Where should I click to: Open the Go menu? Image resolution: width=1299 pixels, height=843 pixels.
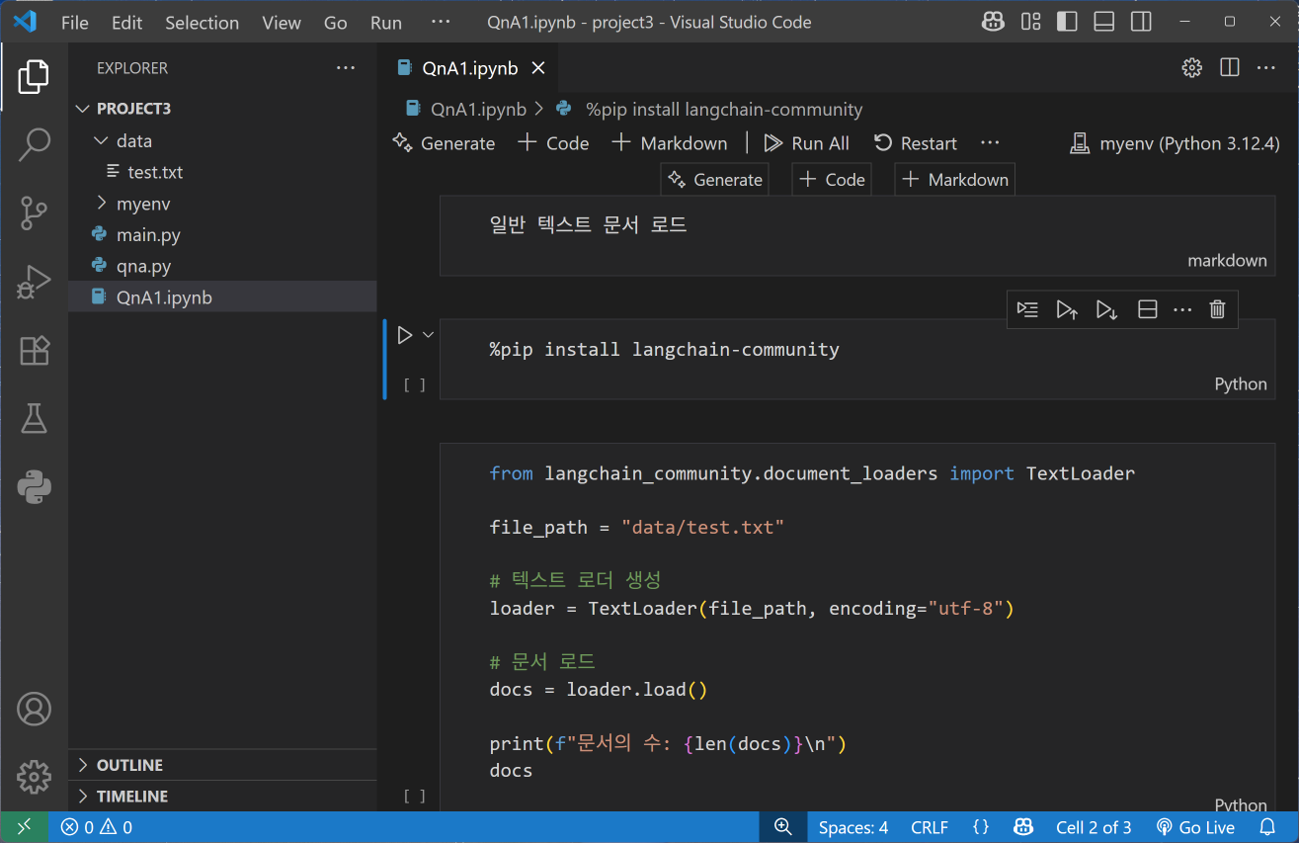tap(336, 22)
